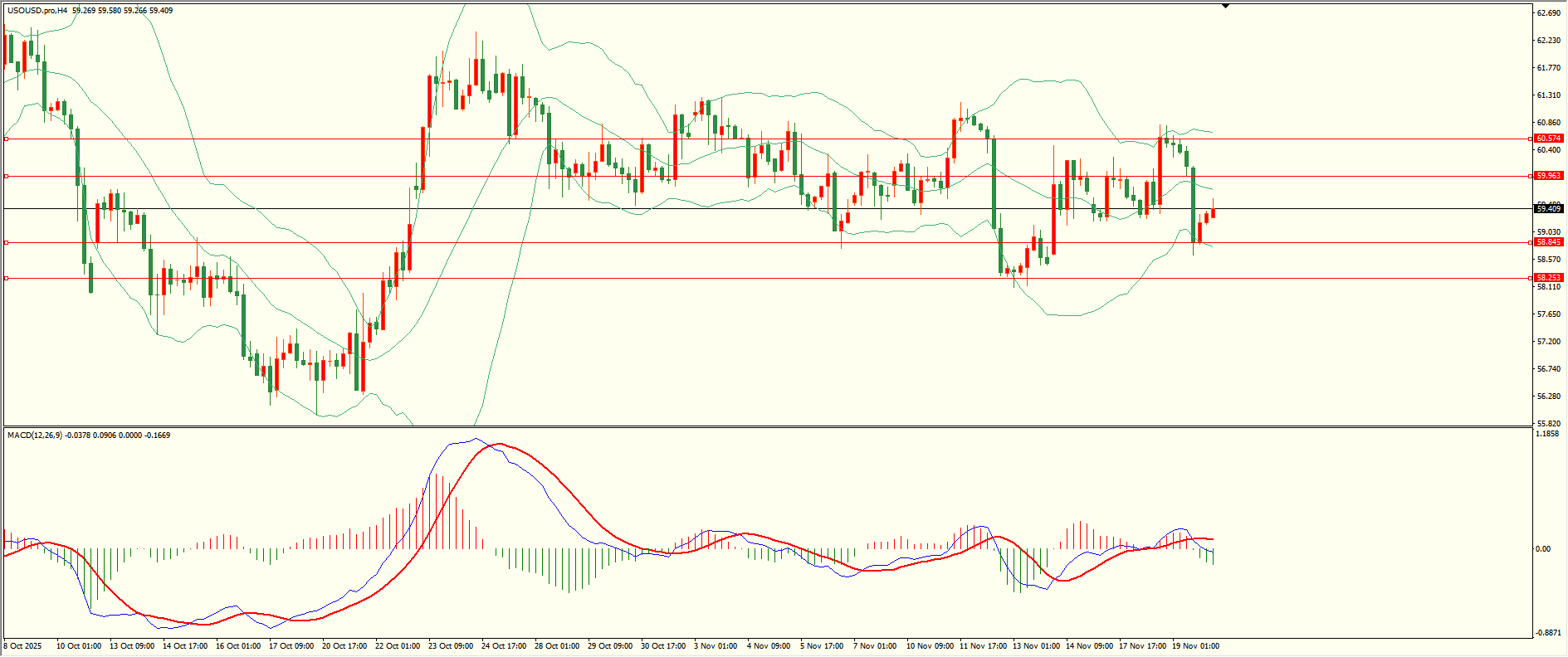Click the 0.00 MACD zero level label
The height and width of the screenshot is (657, 1568).
1543,549
